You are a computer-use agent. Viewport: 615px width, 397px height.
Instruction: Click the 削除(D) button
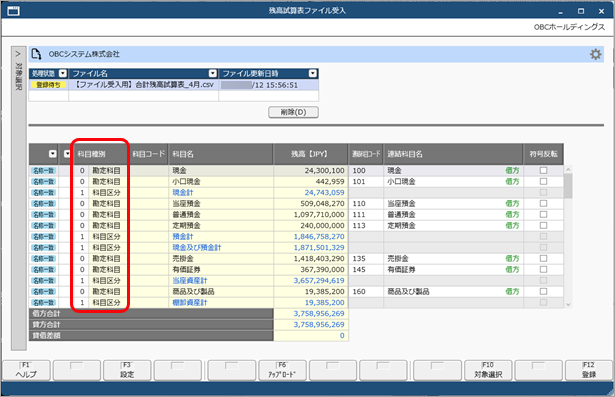293,112
